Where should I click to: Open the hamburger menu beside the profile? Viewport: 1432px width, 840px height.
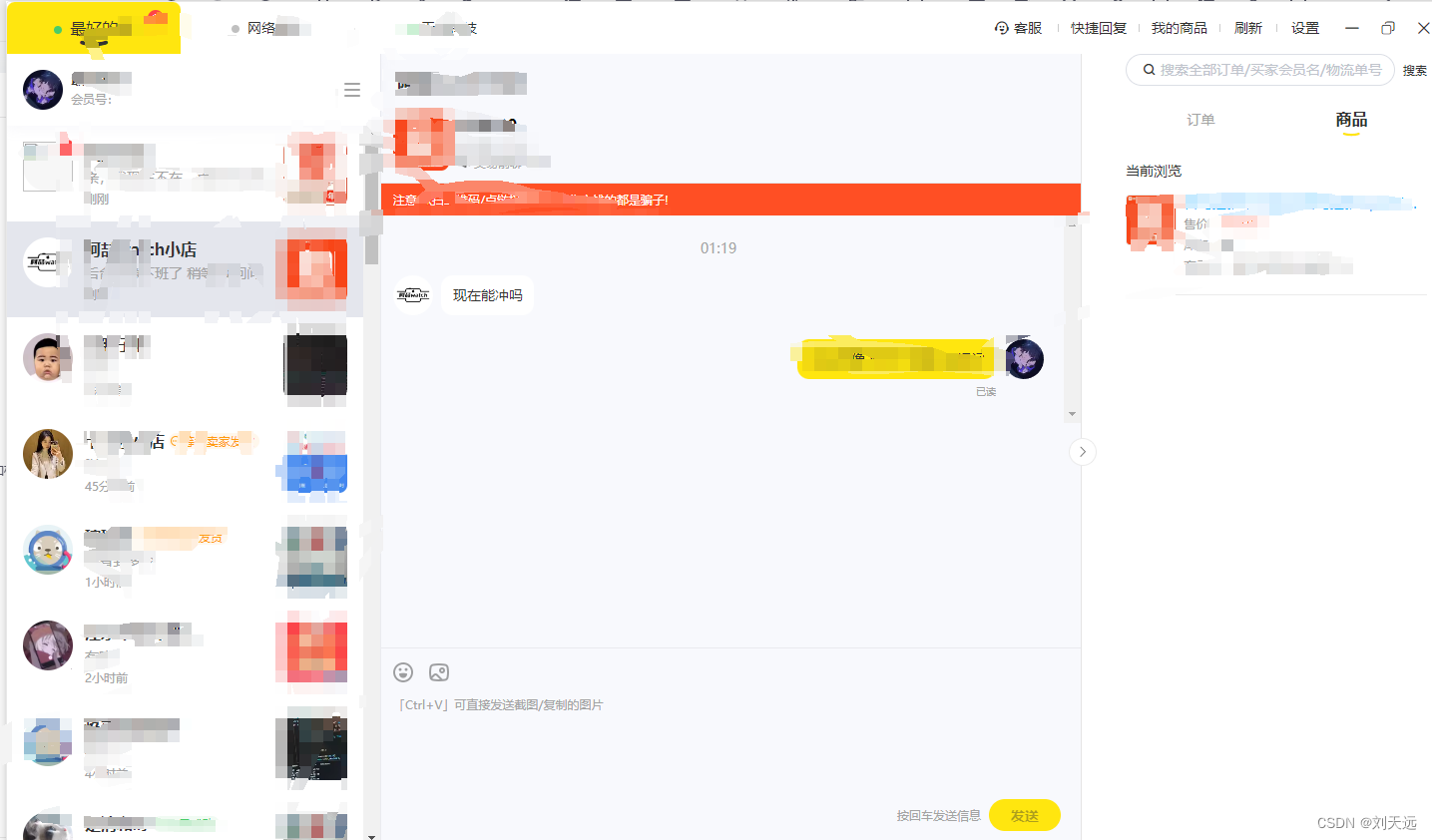(x=352, y=90)
